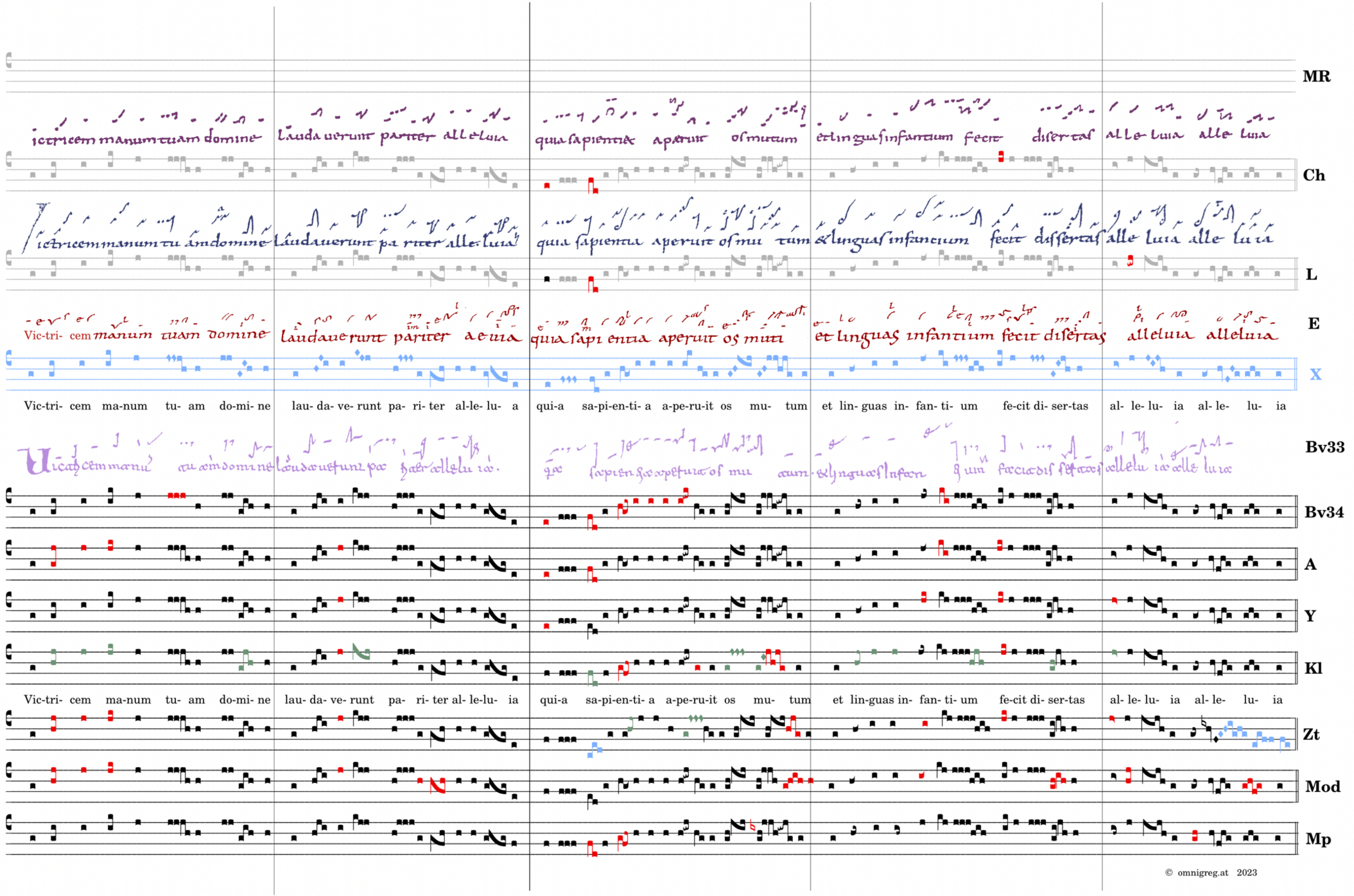Click the Mp staff label
This screenshot has width=1354, height=896.
[x=1317, y=839]
